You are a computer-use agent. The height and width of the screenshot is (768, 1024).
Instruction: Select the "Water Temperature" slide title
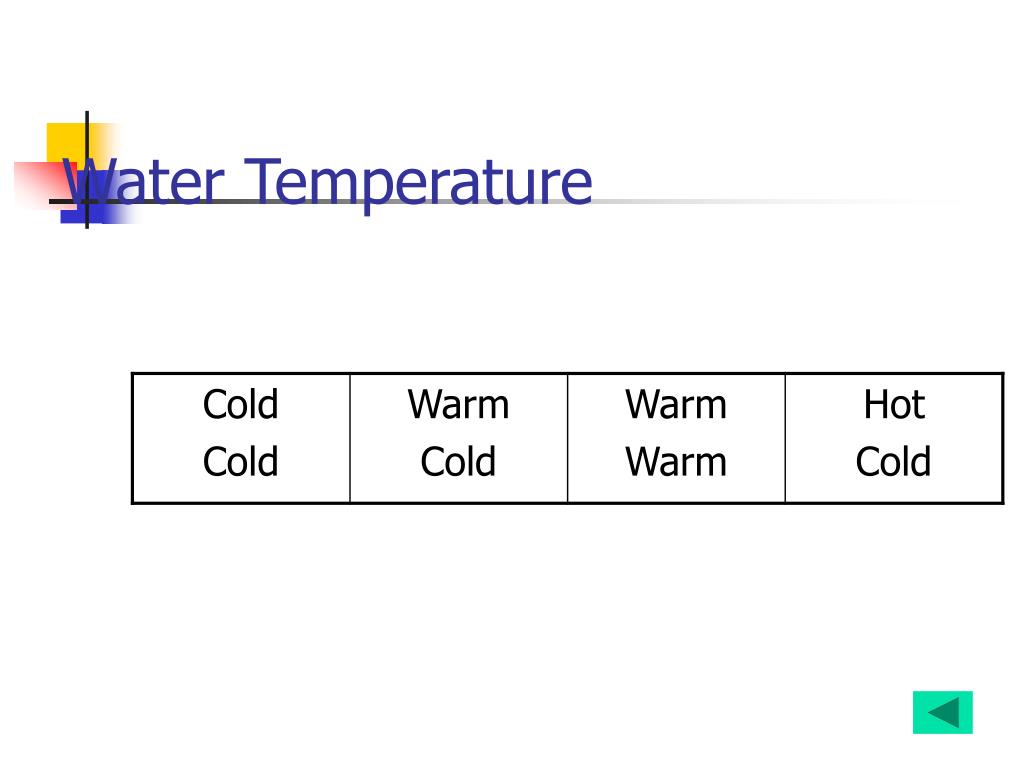pyautogui.click(x=327, y=182)
